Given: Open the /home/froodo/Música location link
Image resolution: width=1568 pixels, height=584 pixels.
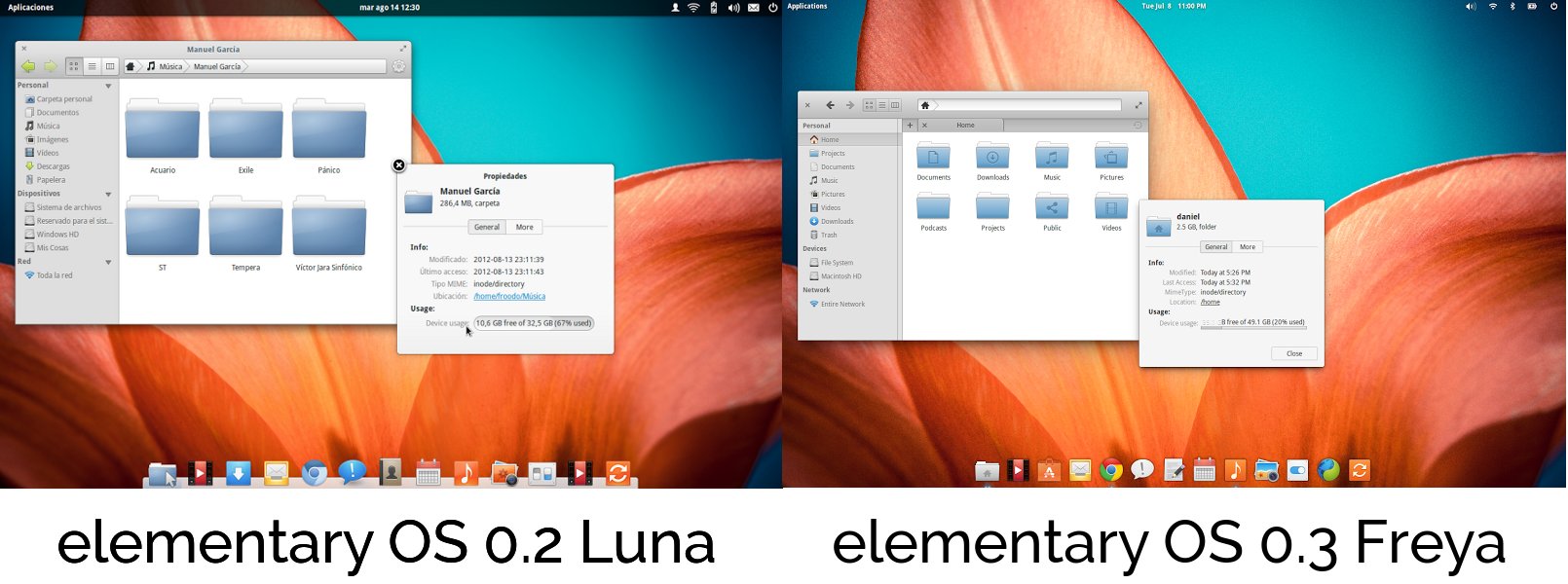Looking at the screenshot, I should tap(509, 296).
